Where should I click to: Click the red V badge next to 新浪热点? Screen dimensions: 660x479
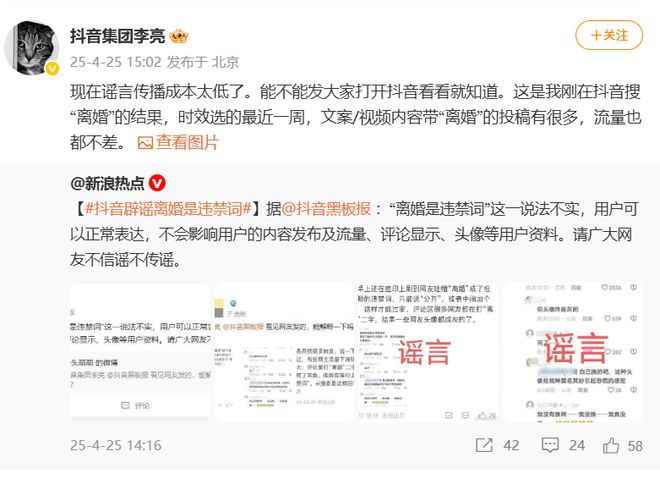[x=157, y=183]
